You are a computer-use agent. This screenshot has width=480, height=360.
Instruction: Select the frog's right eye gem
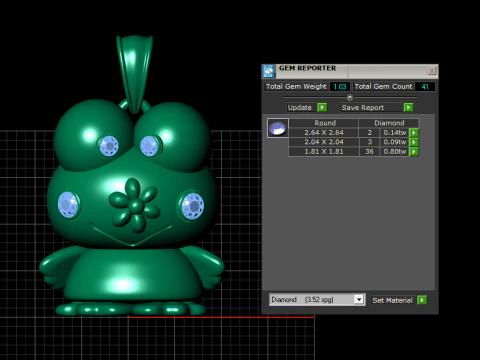pos(149,146)
